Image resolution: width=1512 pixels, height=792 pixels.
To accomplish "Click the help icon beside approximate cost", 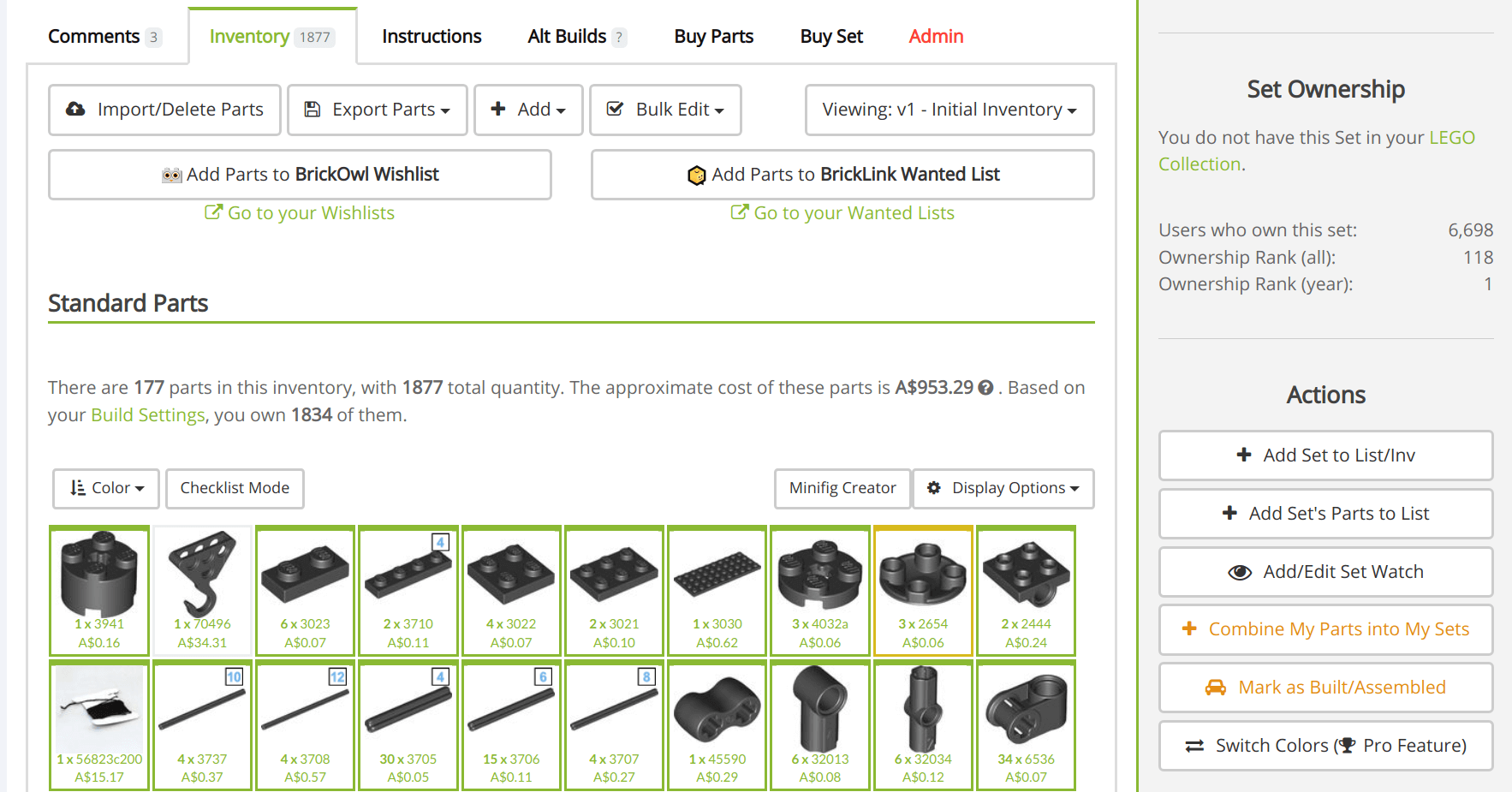I will (985, 388).
